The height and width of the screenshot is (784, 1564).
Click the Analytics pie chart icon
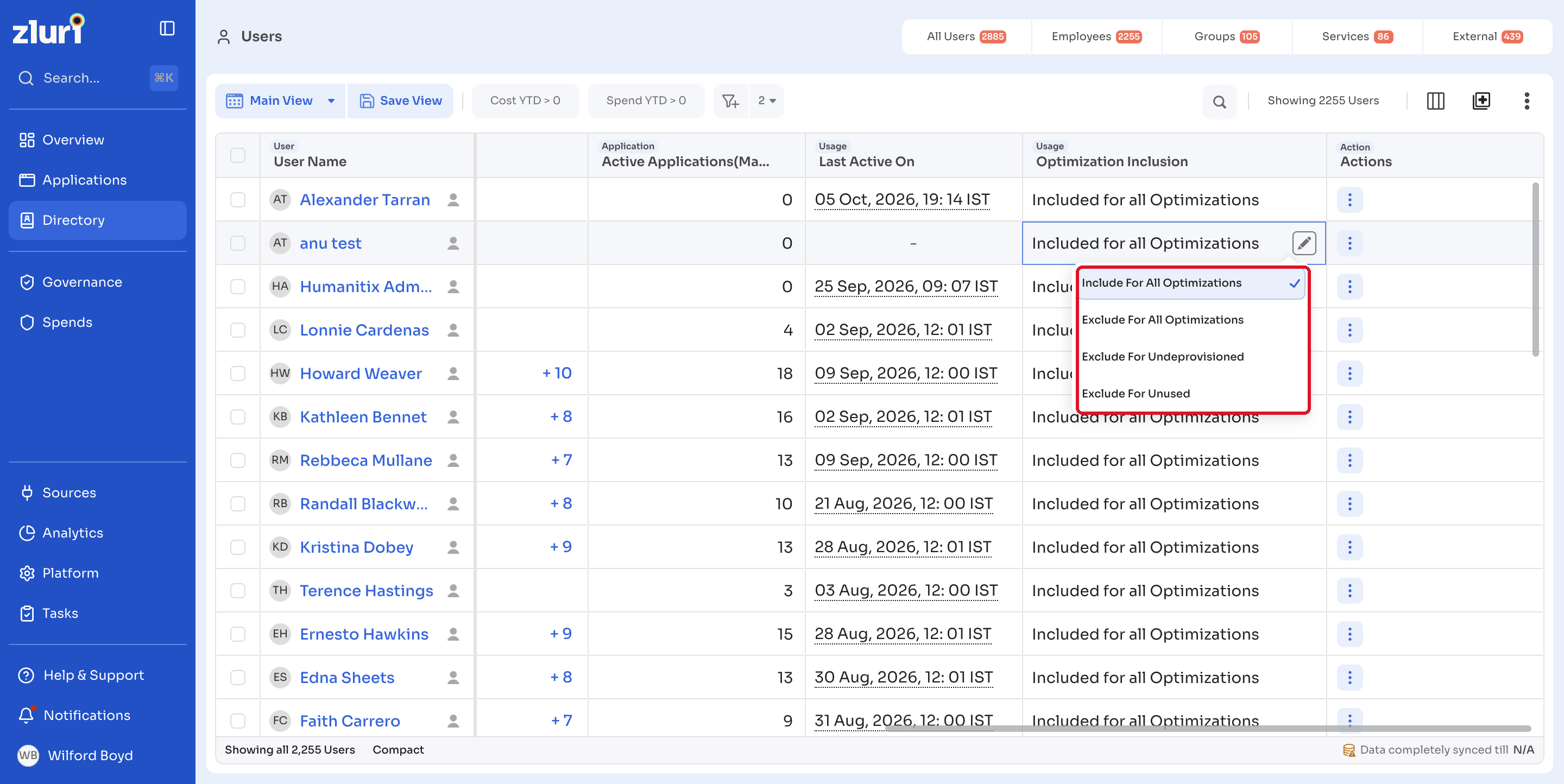pos(27,532)
